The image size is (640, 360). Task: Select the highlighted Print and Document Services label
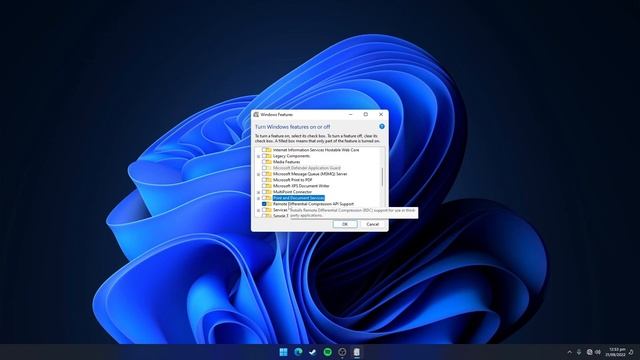click(x=299, y=198)
